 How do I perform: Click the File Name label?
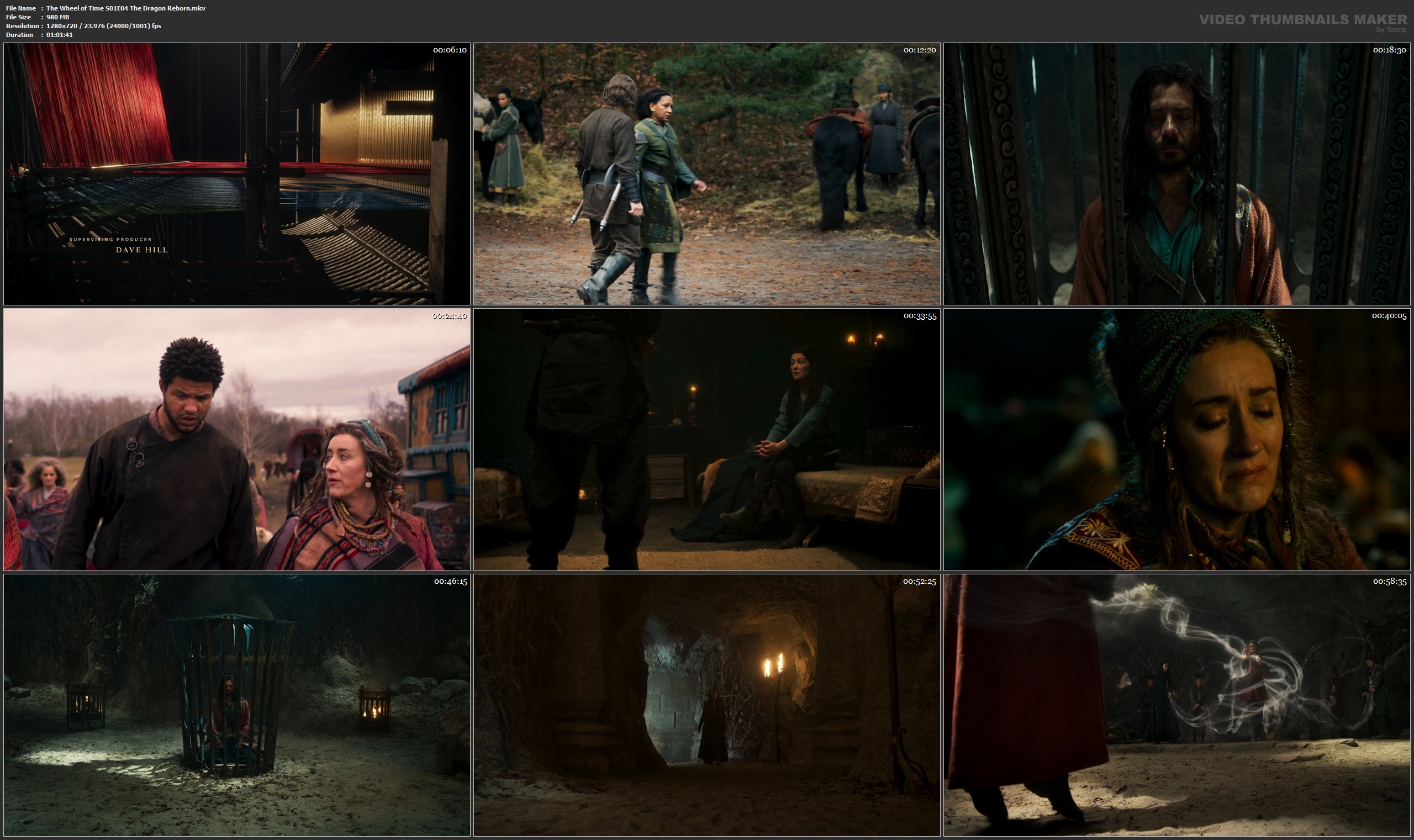[x=21, y=8]
